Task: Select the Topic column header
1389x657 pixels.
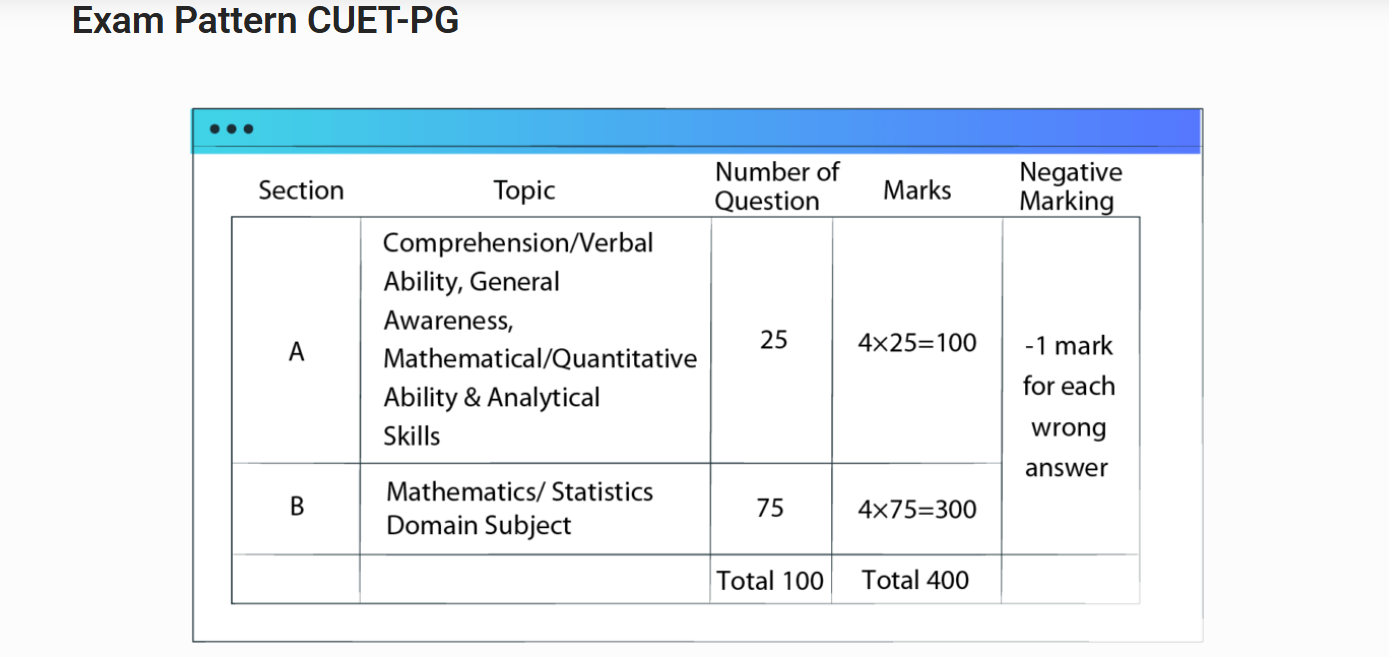Action: click(x=524, y=190)
